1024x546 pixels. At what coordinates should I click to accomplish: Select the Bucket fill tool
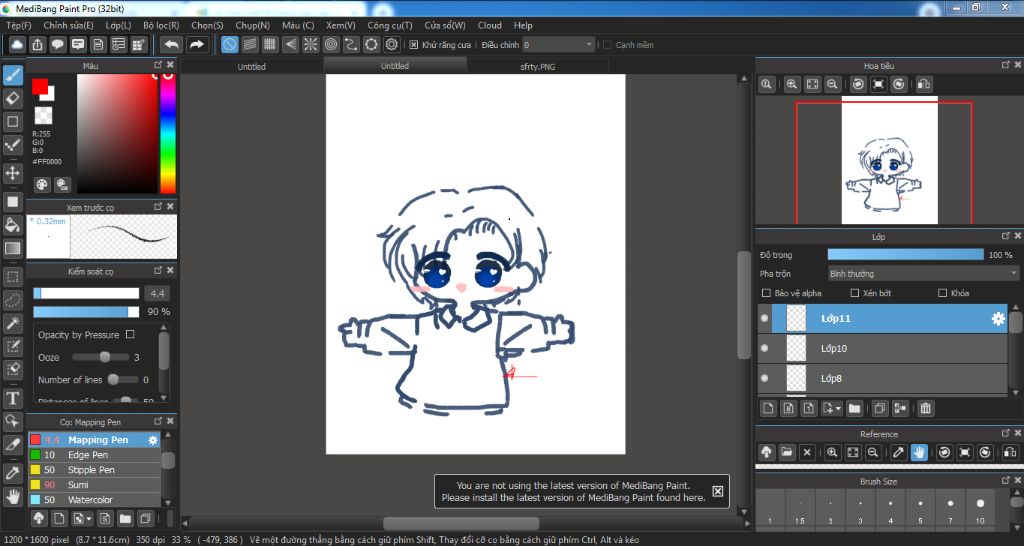pyautogui.click(x=12, y=225)
